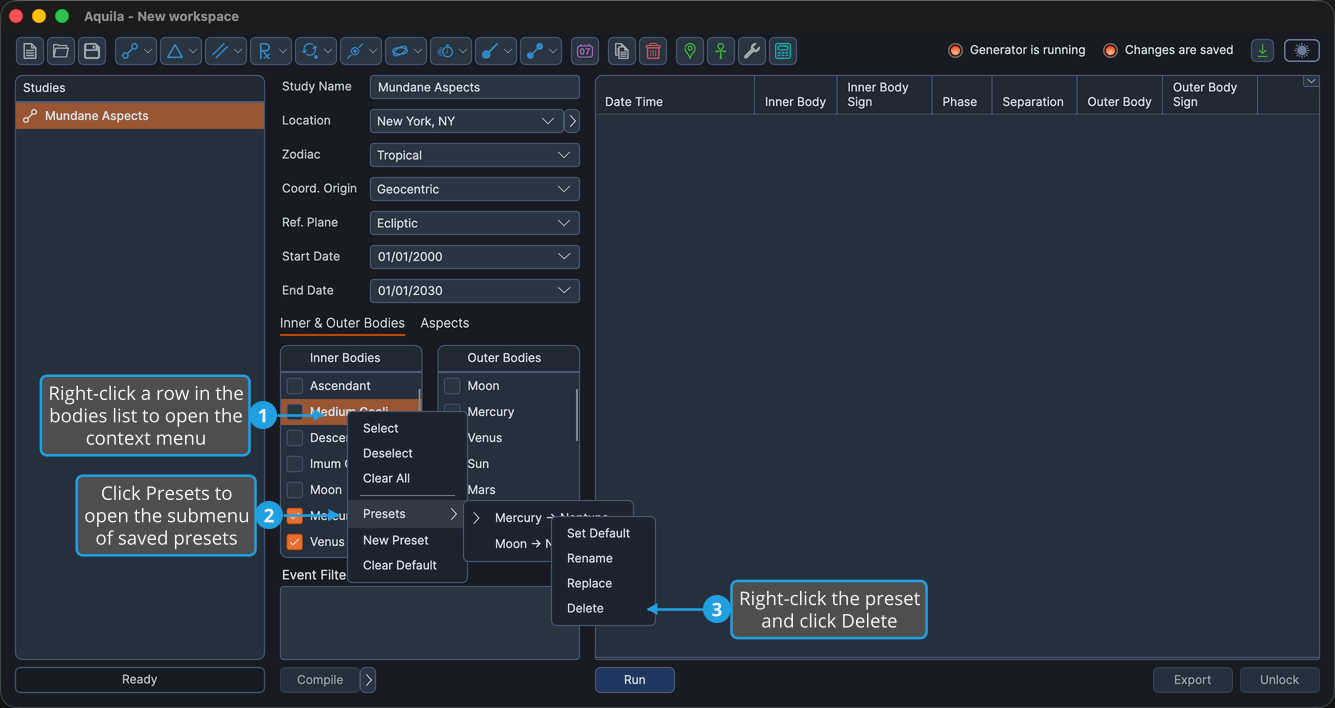Viewport: 1335px width, 708px height.
Task: Click the green download arrow icon
Action: pos(1263,51)
